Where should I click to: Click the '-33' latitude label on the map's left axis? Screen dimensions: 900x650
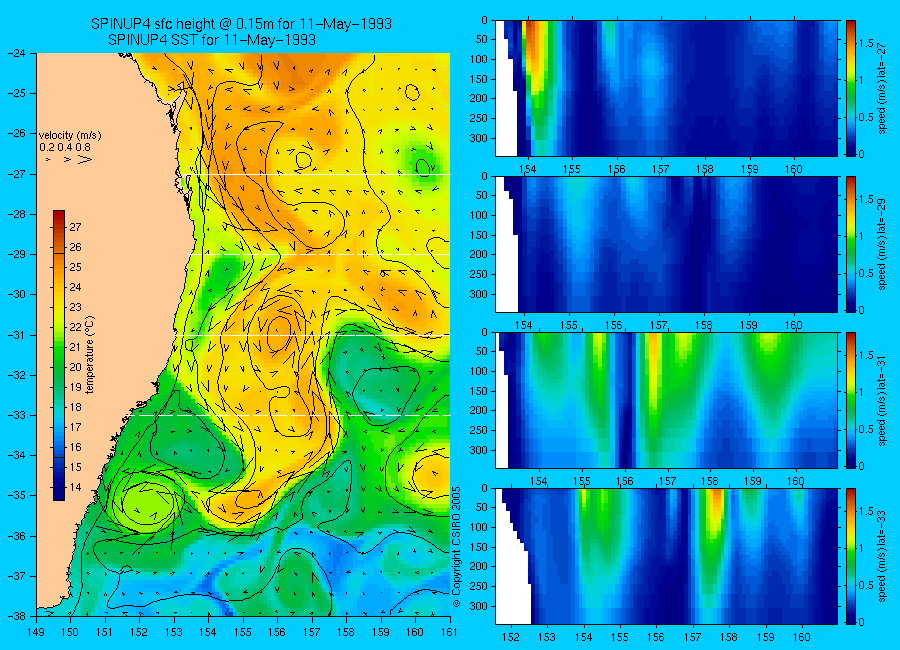point(17,415)
